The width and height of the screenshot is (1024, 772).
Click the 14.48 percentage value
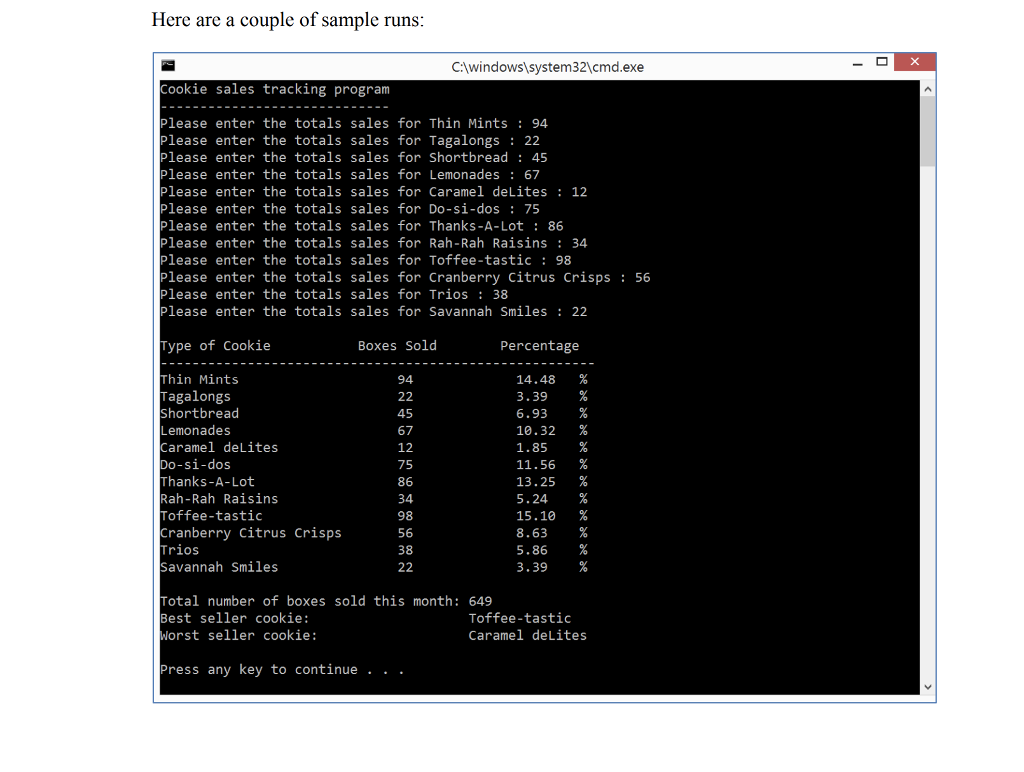point(536,379)
